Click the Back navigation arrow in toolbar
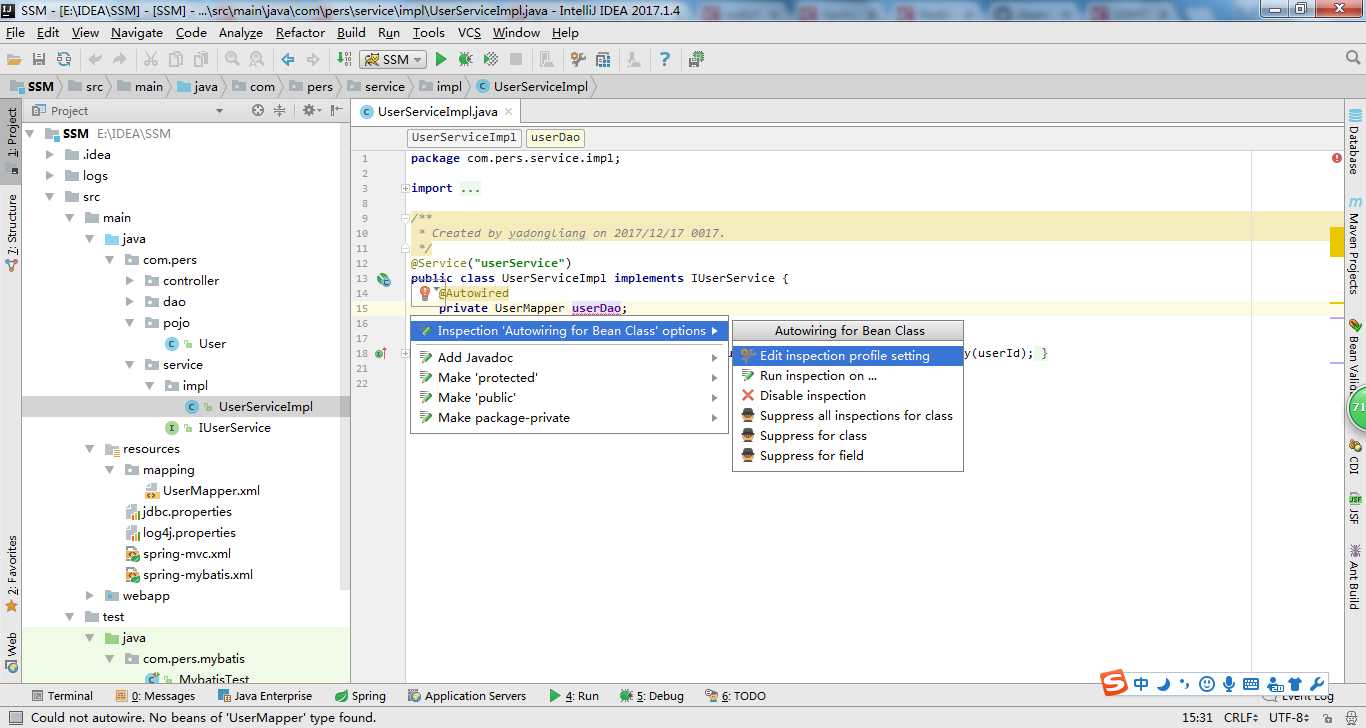1366x728 pixels. [x=288, y=60]
